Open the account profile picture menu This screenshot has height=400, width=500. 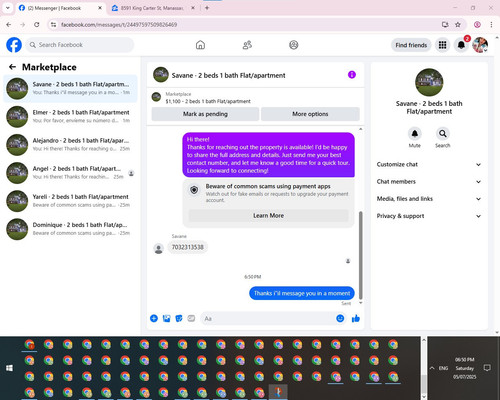[x=480, y=45]
